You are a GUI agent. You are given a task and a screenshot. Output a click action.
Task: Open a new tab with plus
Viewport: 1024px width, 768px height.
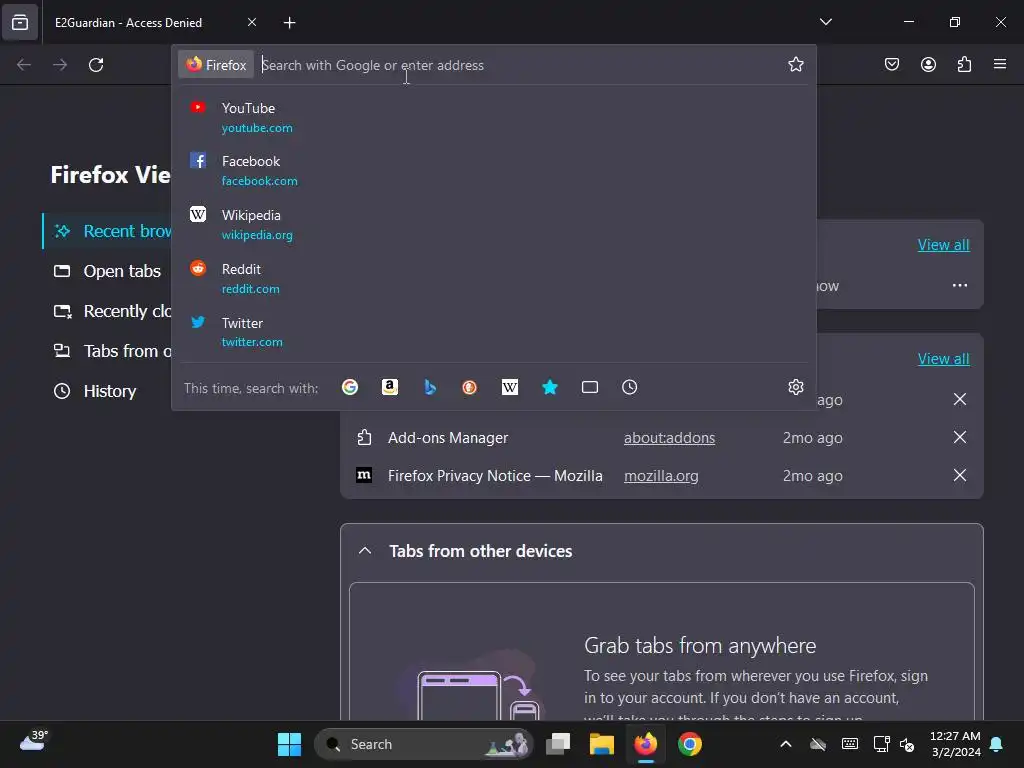pyautogui.click(x=289, y=23)
